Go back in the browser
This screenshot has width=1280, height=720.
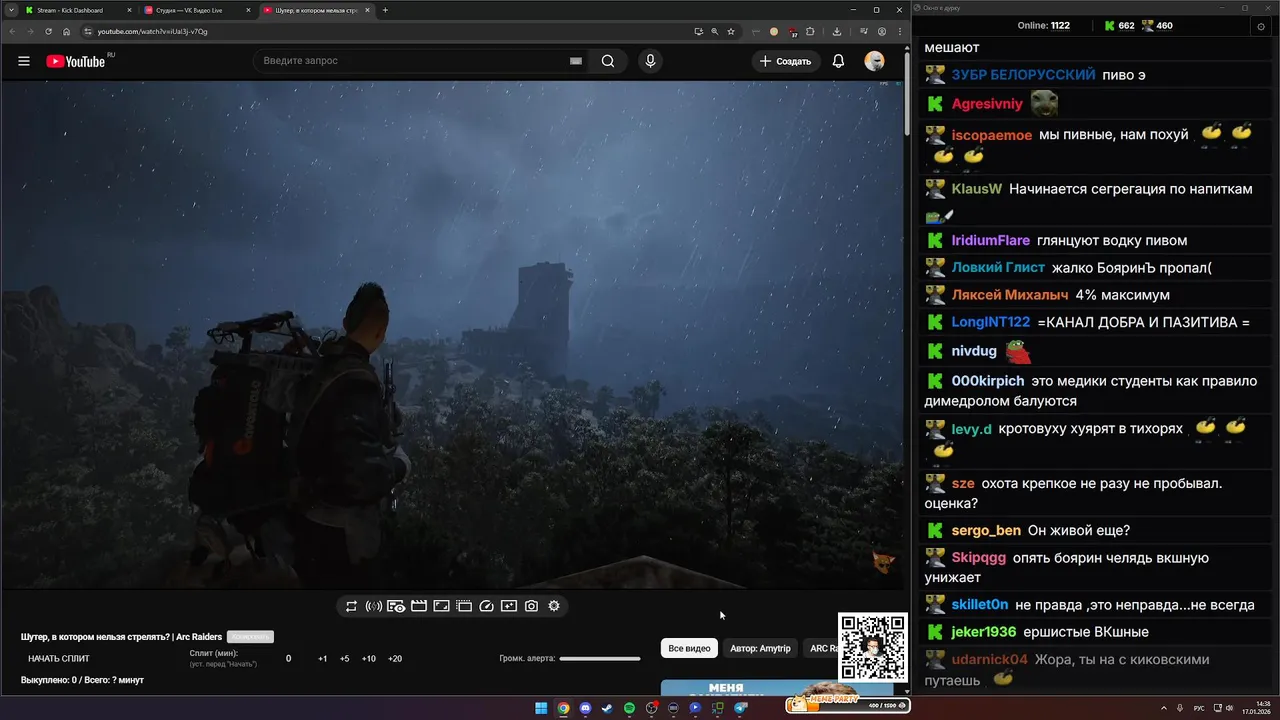coord(11,31)
